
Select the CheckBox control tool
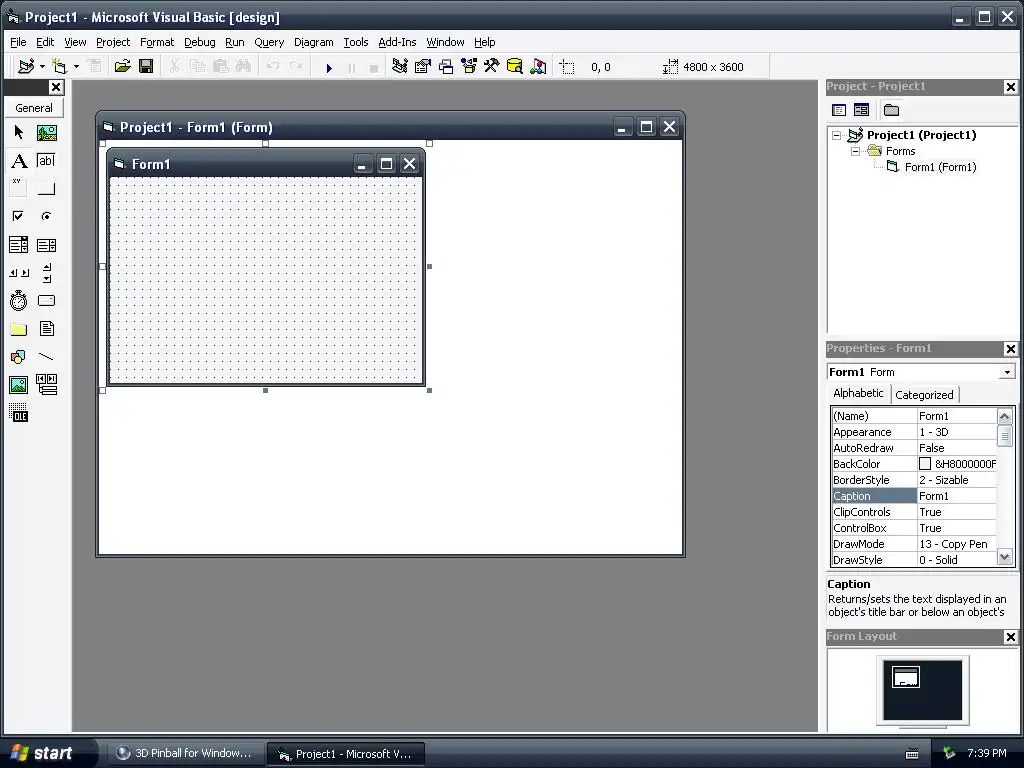[x=19, y=216]
